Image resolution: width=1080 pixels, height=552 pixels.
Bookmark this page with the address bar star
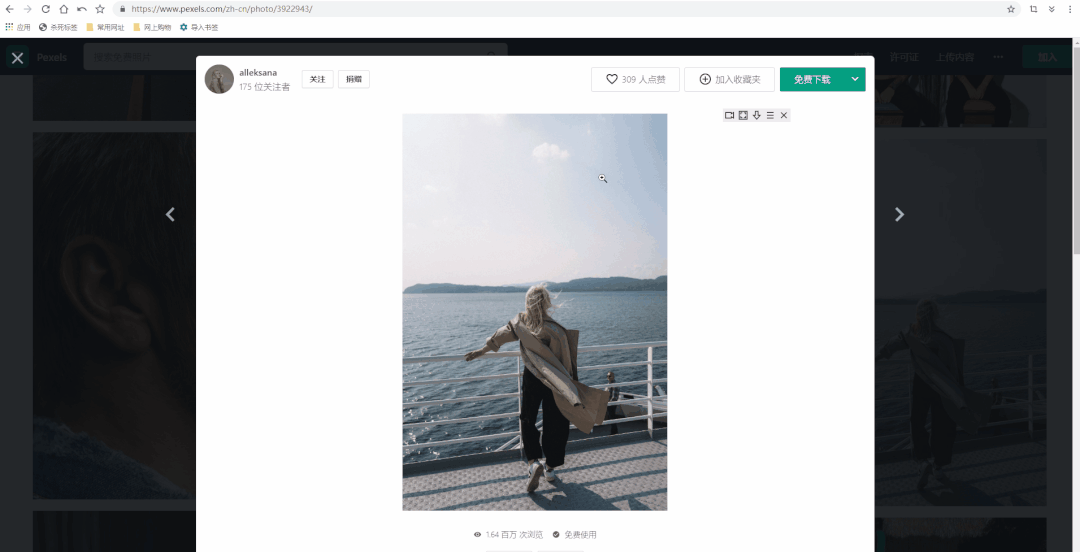(x=1011, y=9)
